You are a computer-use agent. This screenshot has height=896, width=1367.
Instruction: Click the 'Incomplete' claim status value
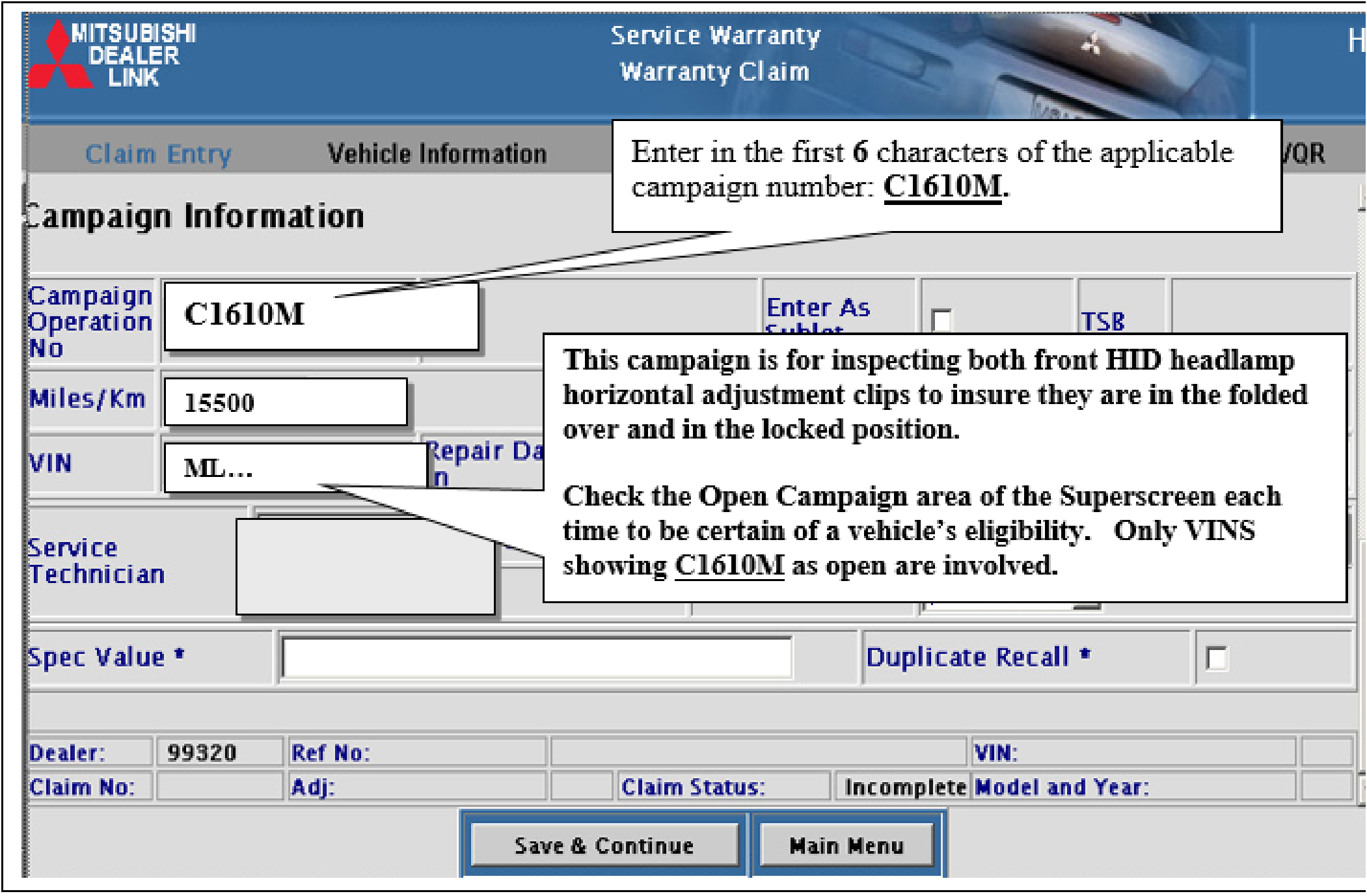[905, 787]
